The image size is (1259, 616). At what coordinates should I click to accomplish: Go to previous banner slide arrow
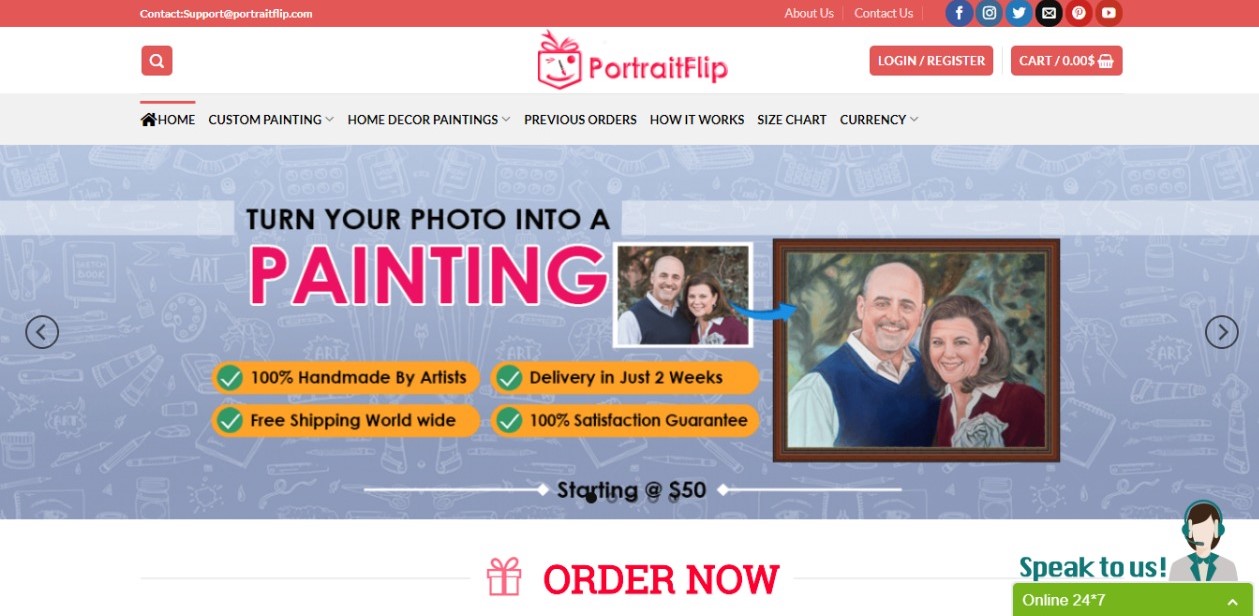pyautogui.click(x=42, y=332)
